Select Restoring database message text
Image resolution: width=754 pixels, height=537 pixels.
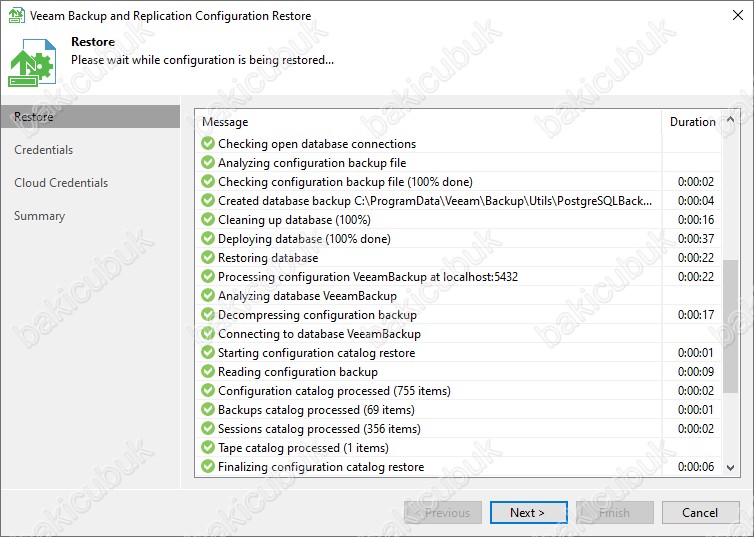(x=268, y=258)
